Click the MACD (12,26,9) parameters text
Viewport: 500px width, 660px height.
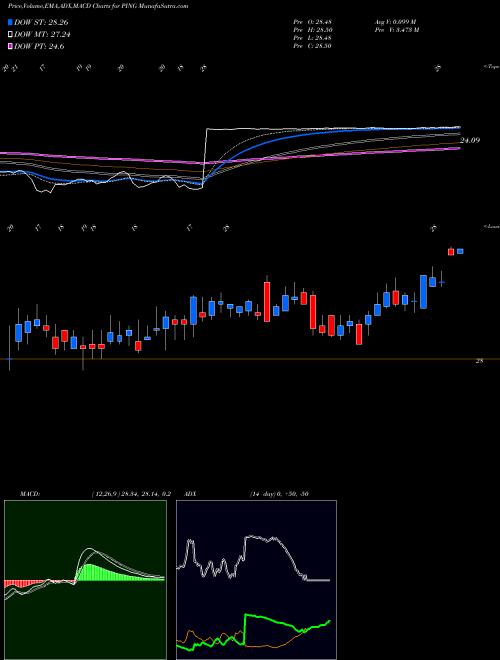(x=131, y=494)
